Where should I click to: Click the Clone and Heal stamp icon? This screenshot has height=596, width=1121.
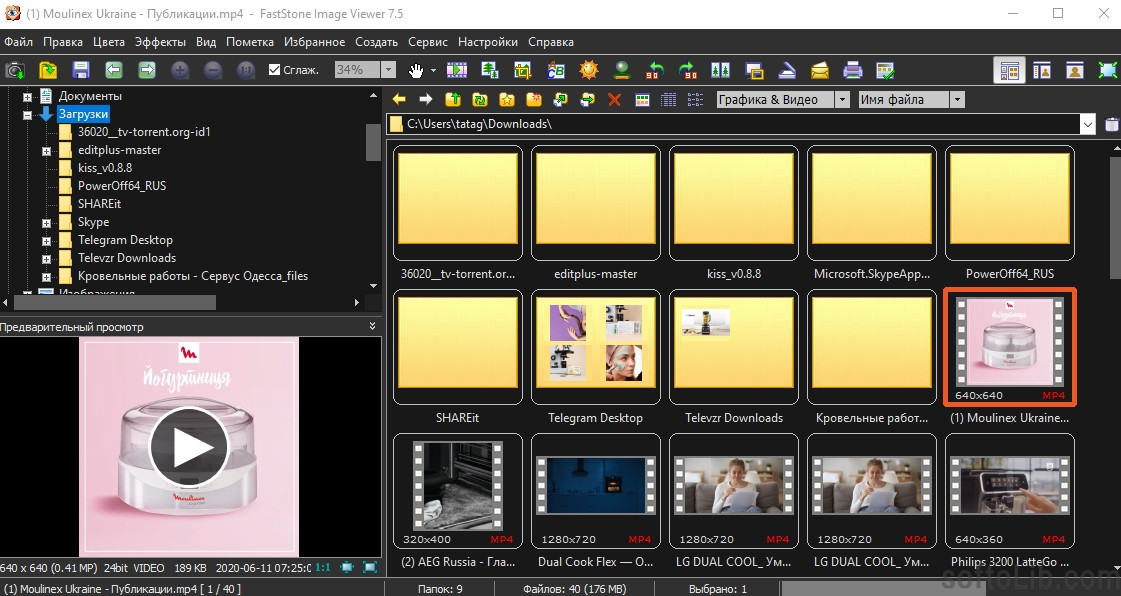point(621,70)
